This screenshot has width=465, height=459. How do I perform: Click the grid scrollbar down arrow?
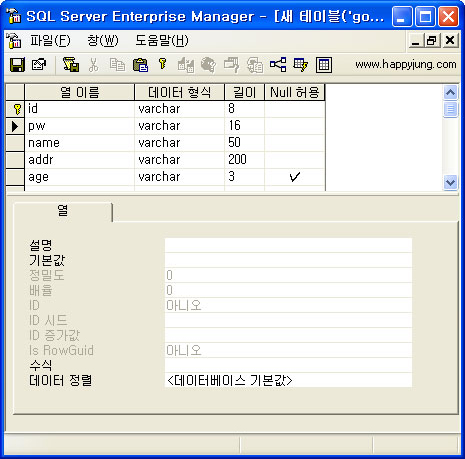click(x=450, y=182)
